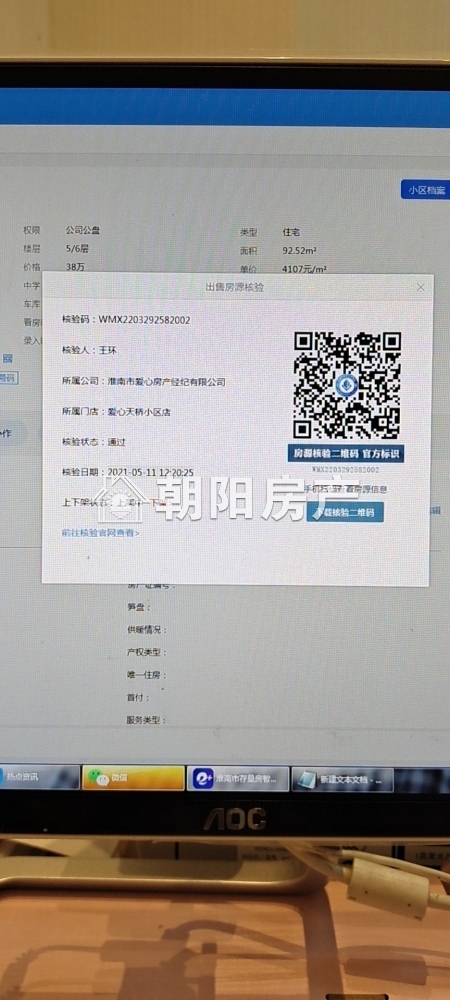Select the 核验码 value WMX2203292582002

(144, 320)
